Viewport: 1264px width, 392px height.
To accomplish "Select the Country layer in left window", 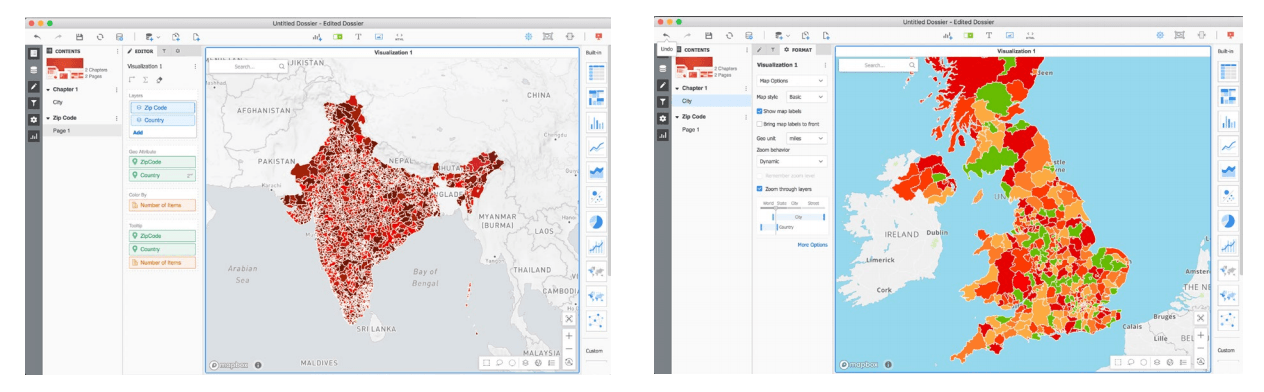I will [162, 120].
